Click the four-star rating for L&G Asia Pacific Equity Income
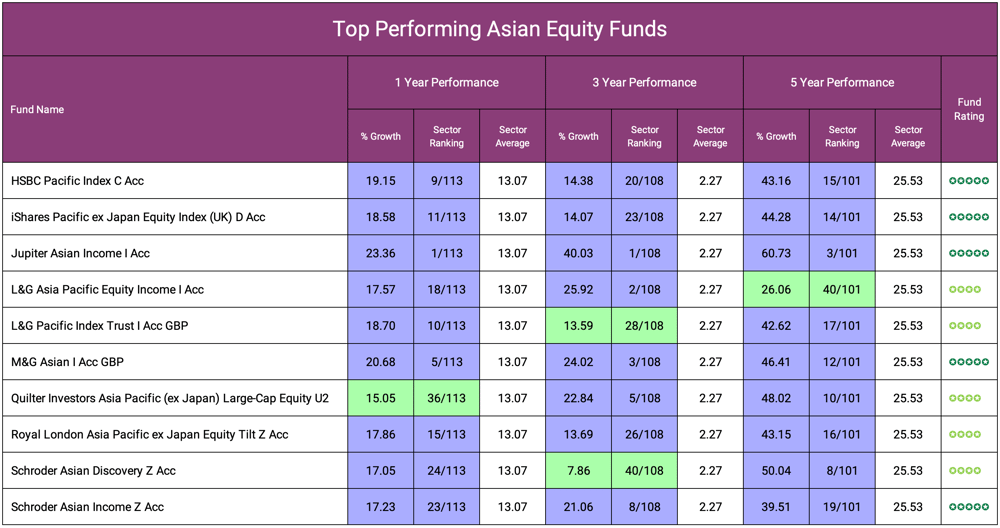This screenshot has height=528, width=1000. [965, 290]
